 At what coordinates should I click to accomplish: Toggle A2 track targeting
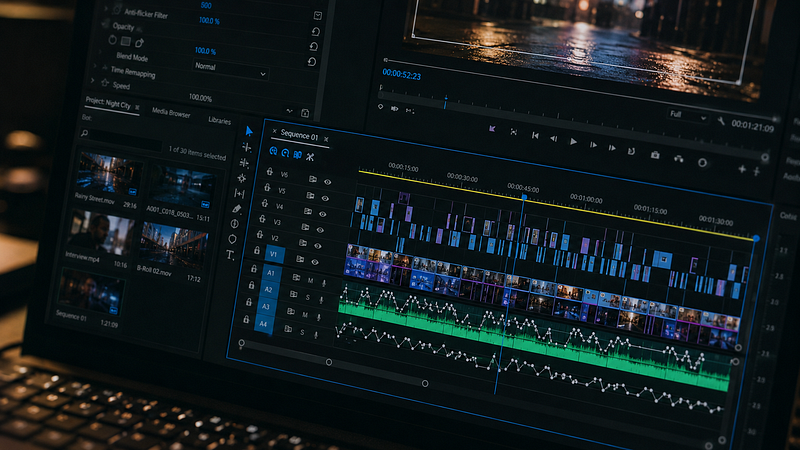pos(268,289)
